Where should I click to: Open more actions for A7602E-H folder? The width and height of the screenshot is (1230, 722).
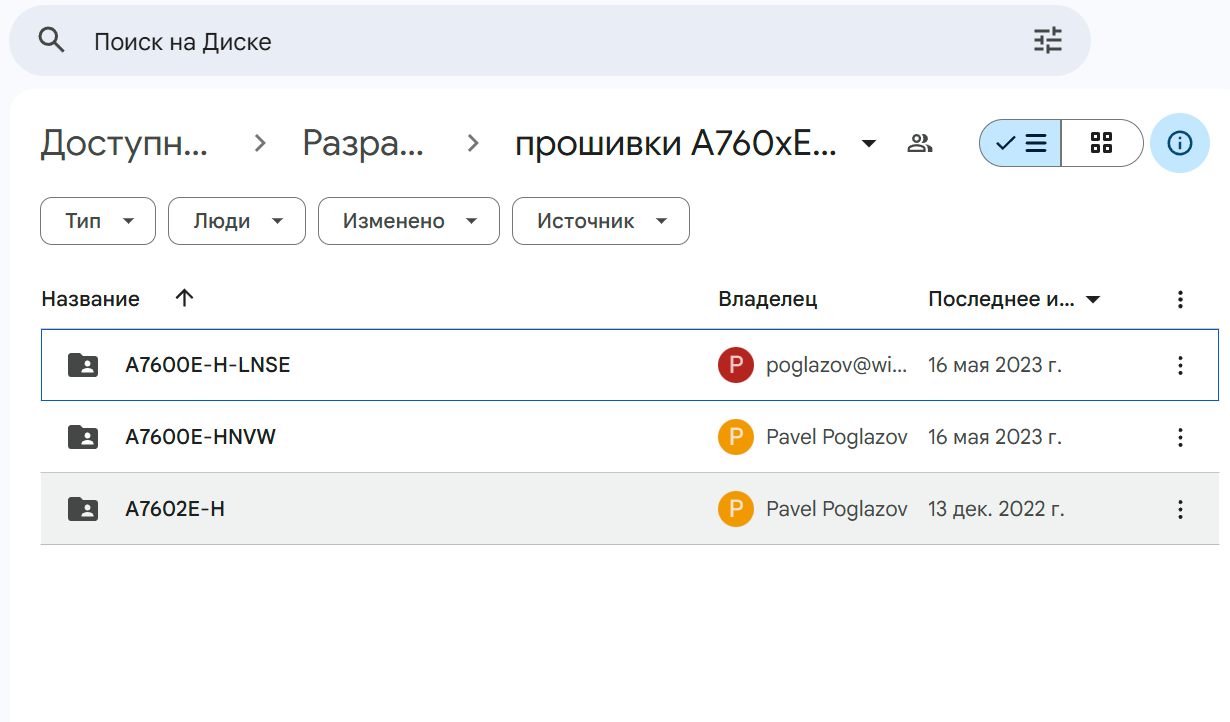click(1180, 509)
